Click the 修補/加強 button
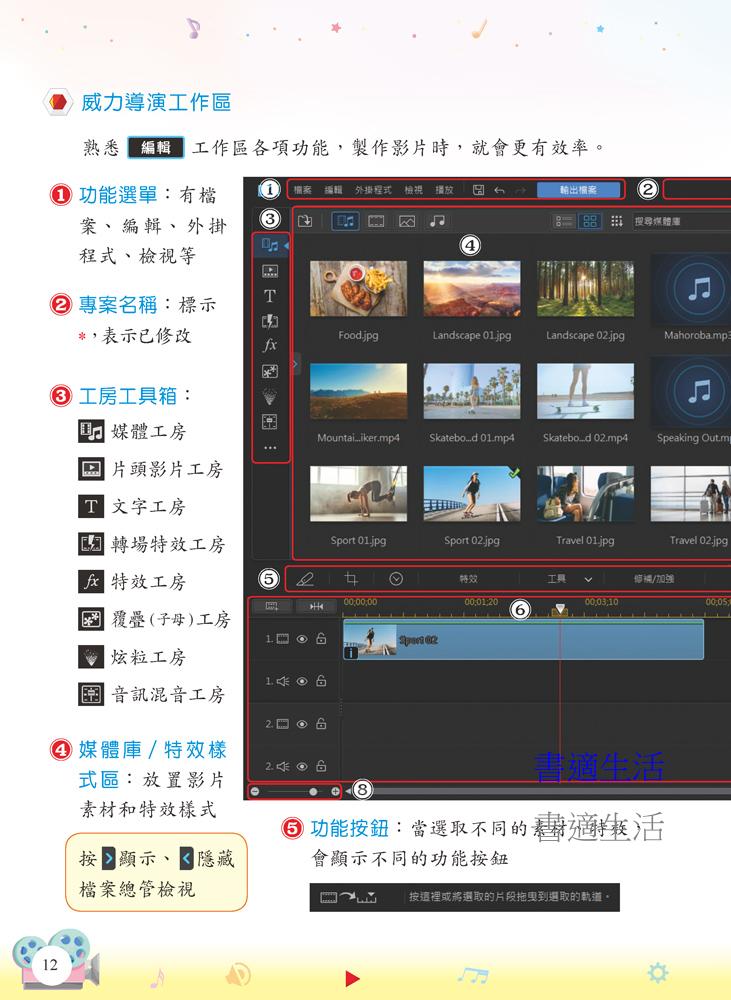This screenshot has height=1000, width=731. (654, 579)
